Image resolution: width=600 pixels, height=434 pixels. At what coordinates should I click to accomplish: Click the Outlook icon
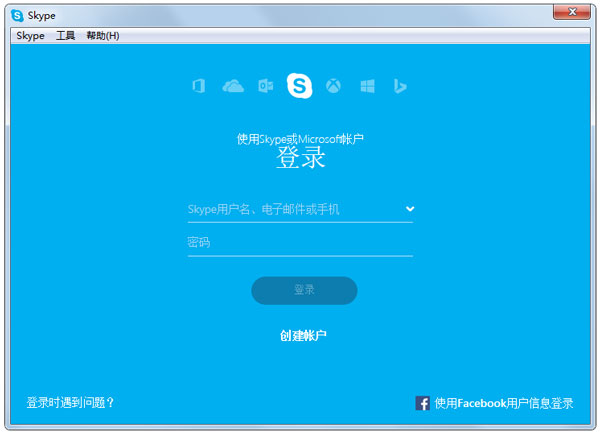pos(266,86)
